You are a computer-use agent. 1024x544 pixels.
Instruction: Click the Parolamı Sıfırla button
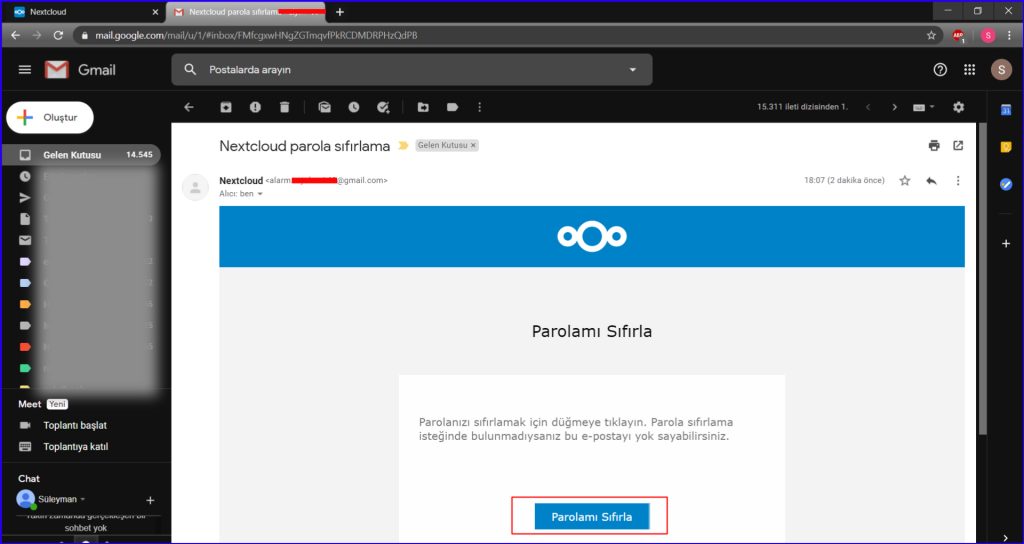(592, 517)
